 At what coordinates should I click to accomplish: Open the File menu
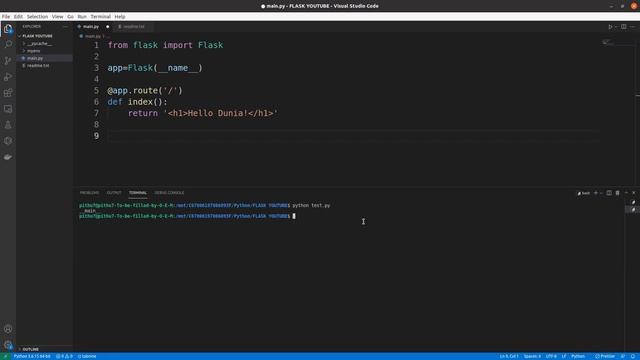tap(6, 17)
